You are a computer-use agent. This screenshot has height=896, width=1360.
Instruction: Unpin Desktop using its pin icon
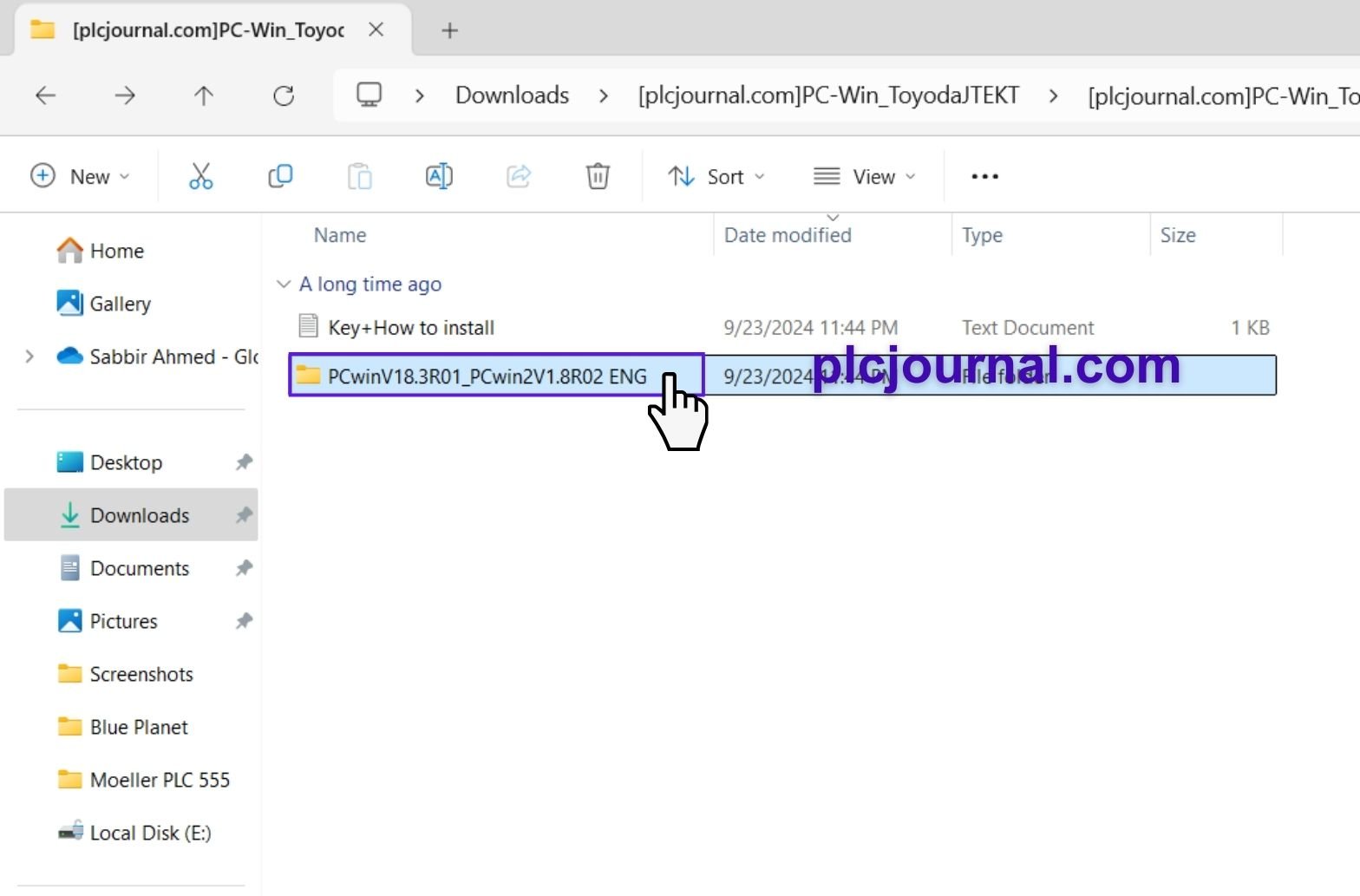click(x=244, y=462)
